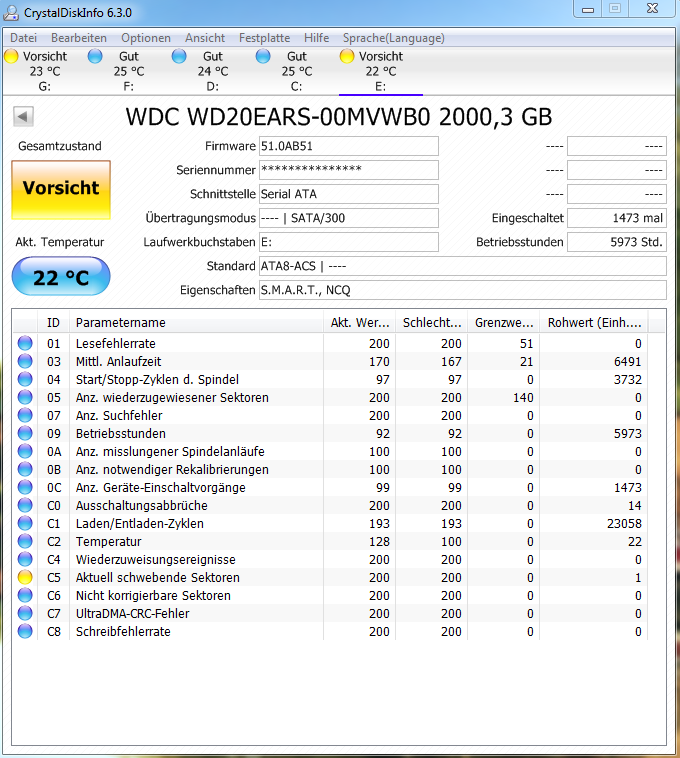
Task: Click status orb of UltraDMA-CRC-Fehler row
Action: pyautogui.click(x=25, y=613)
